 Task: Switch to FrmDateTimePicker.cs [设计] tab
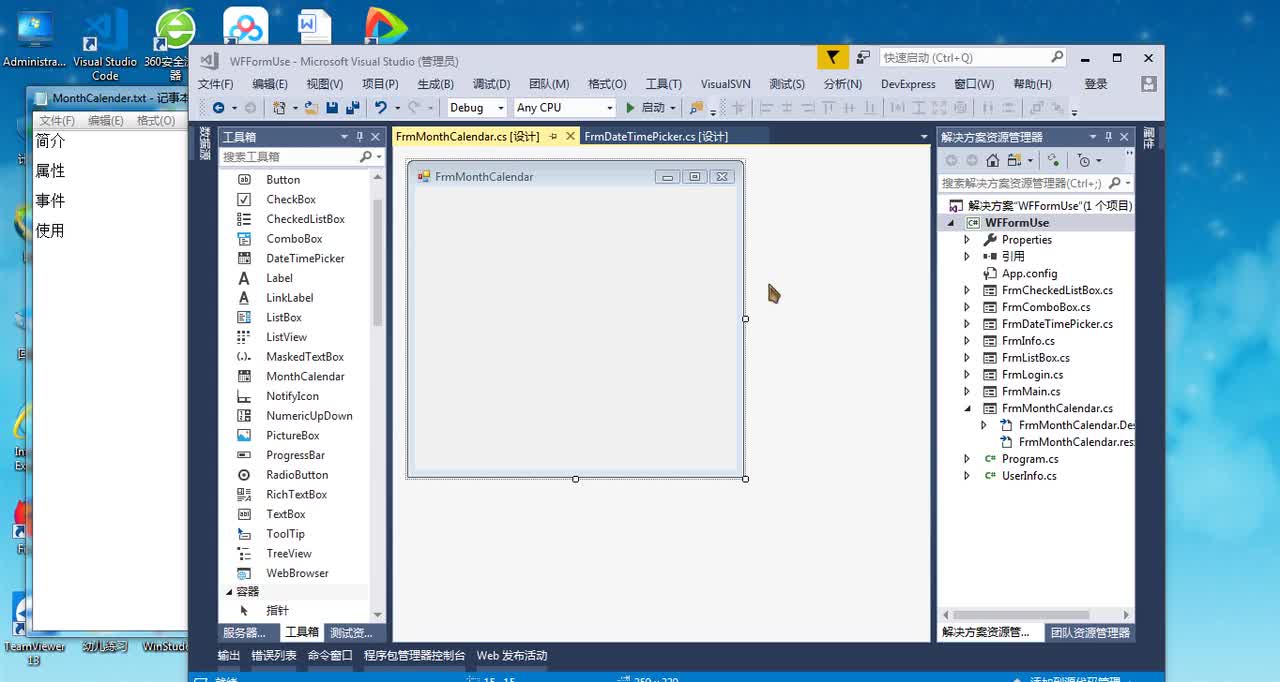click(656, 136)
